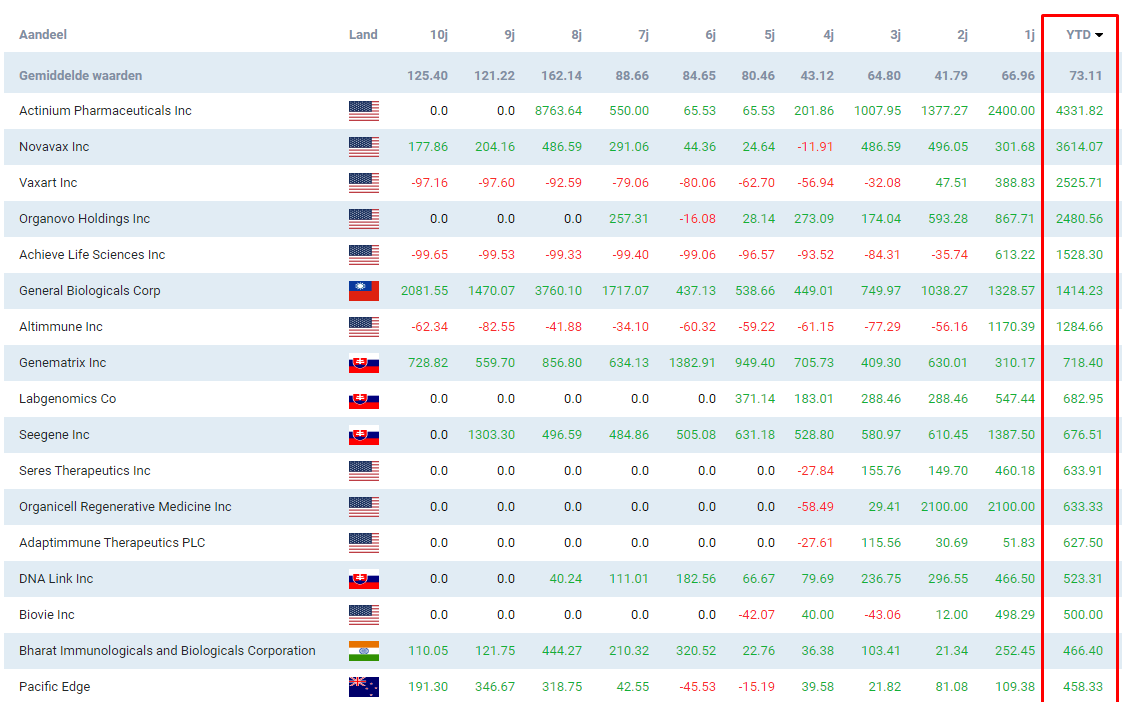The width and height of the screenshot is (1122, 702).
Task: Open the Seegene Inc stock page
Action: pyautogui.click(x=54, y=435)
